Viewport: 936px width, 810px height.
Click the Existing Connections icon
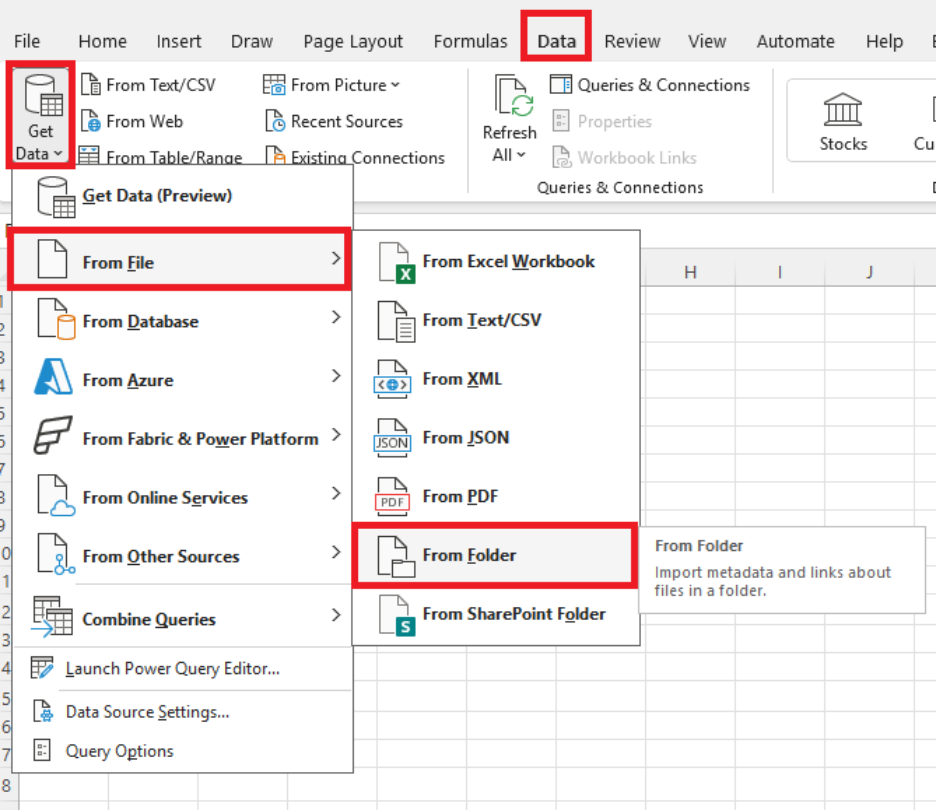pyautogui.click(x=275, y=156)
